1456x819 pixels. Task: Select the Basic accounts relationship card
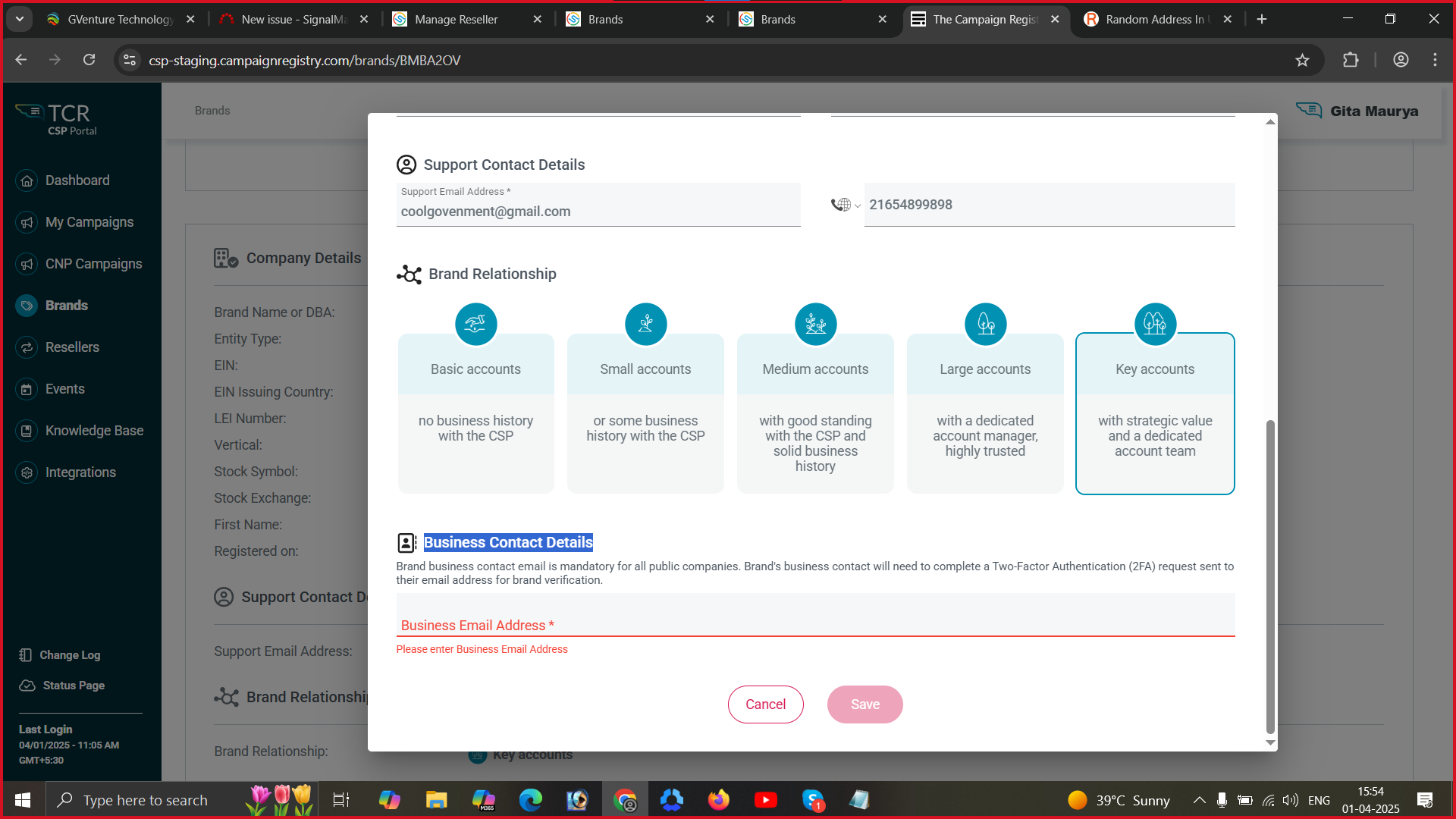coord(475,413)
